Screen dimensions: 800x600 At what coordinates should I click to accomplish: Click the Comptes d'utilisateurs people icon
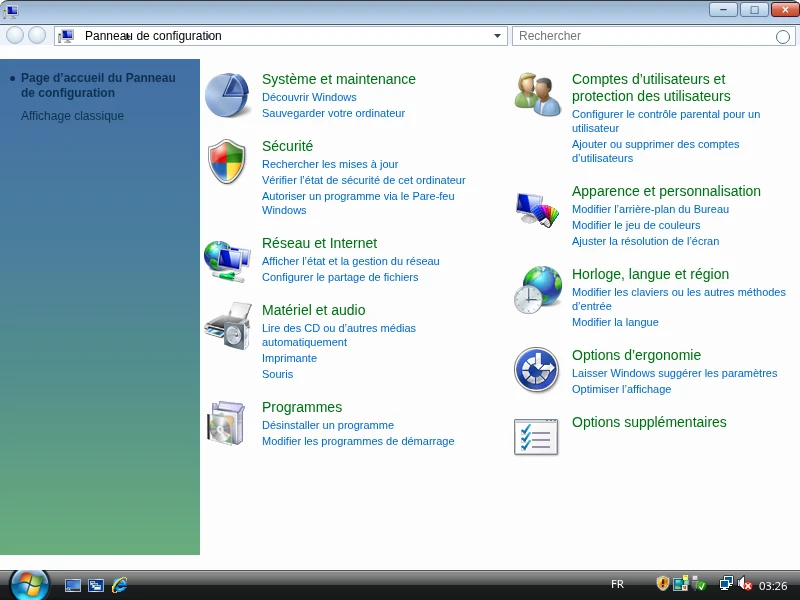(x=537, y=94)
